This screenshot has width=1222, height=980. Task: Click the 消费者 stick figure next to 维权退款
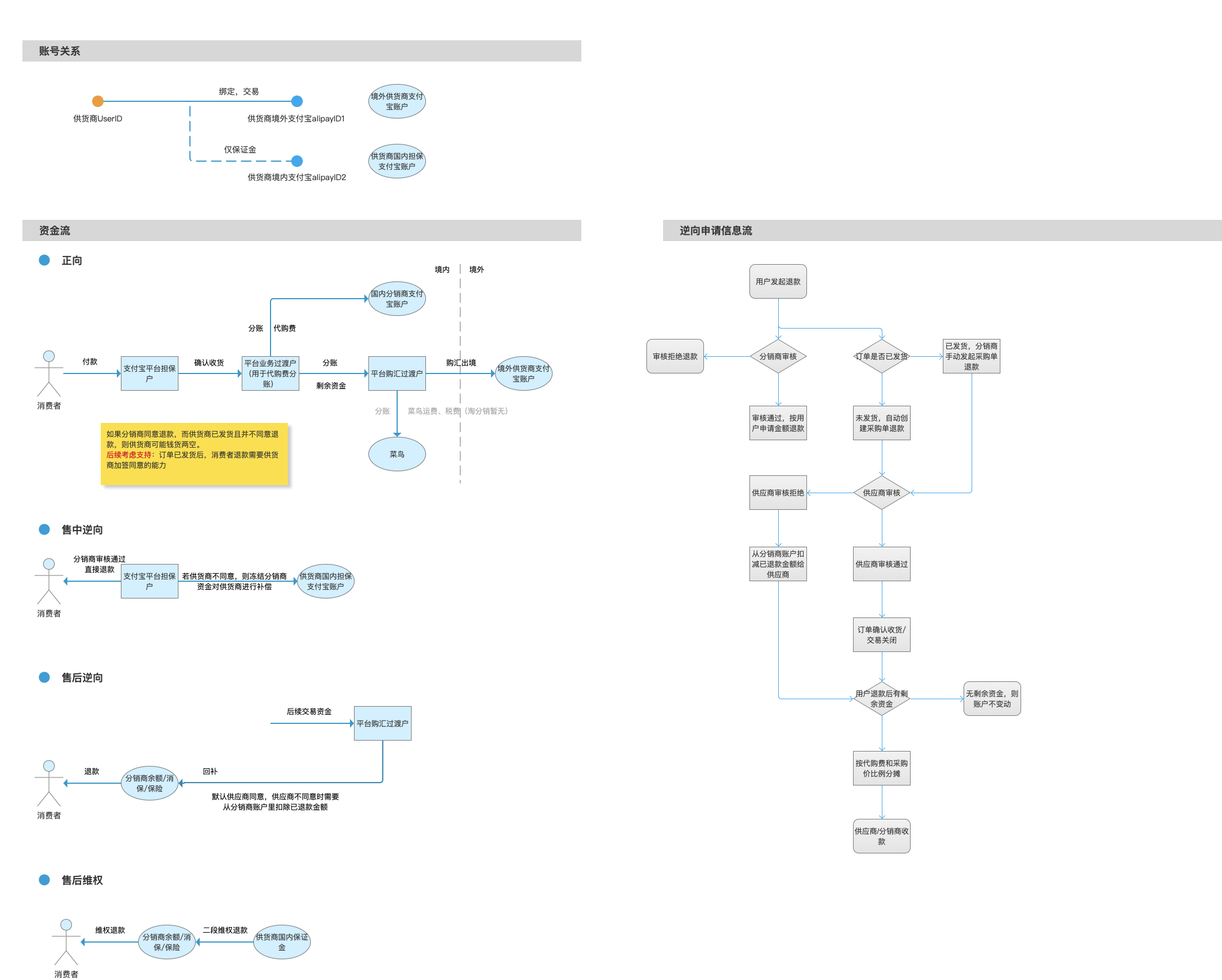(66, 942)
